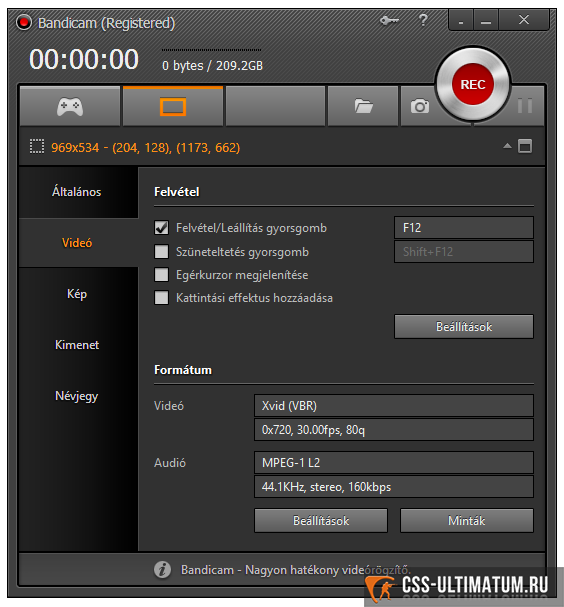Click the 00:00:00 recording timer
Screen dimensions: 564x607
click(x=84, y=59)
